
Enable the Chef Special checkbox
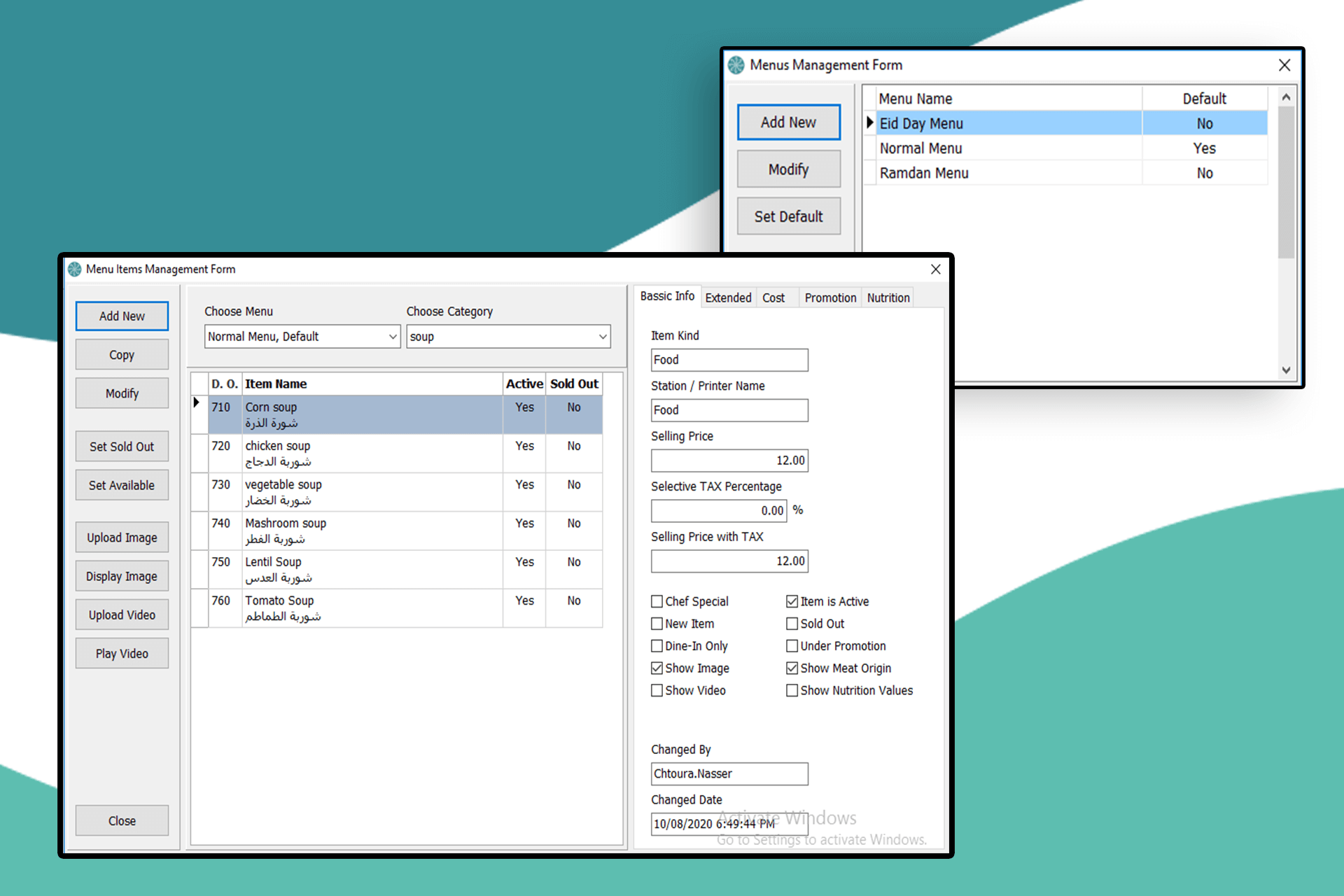(x=657, y=601)
